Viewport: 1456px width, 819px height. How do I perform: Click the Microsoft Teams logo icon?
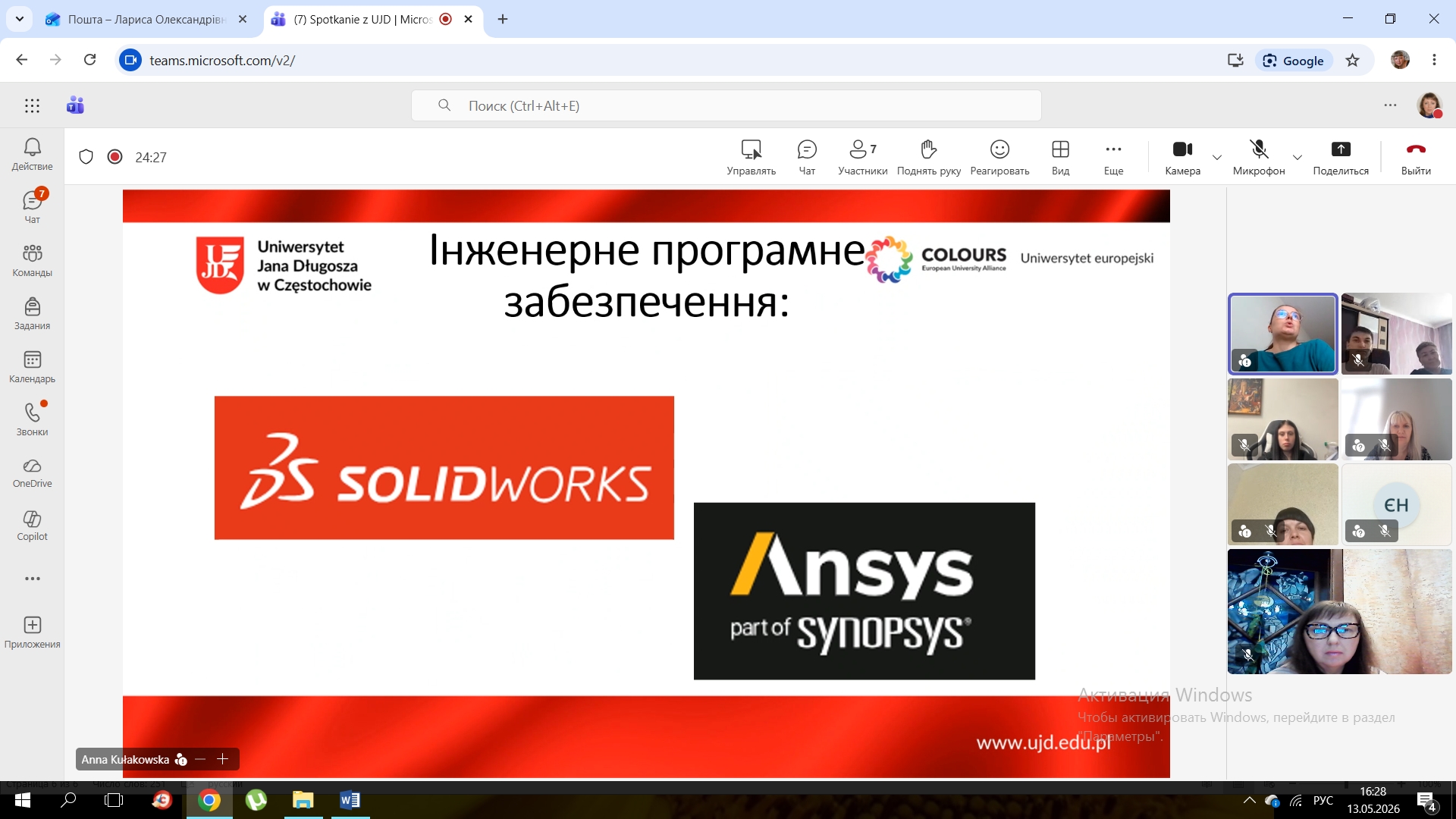[75, 105]
